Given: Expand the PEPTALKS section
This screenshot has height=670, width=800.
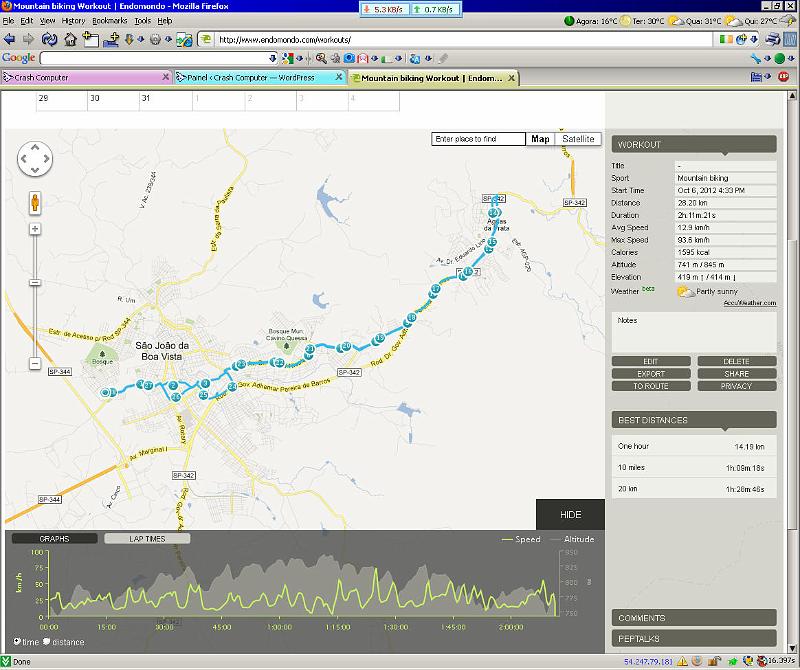Looking at the screenshot, I should [x=694, y=638].
